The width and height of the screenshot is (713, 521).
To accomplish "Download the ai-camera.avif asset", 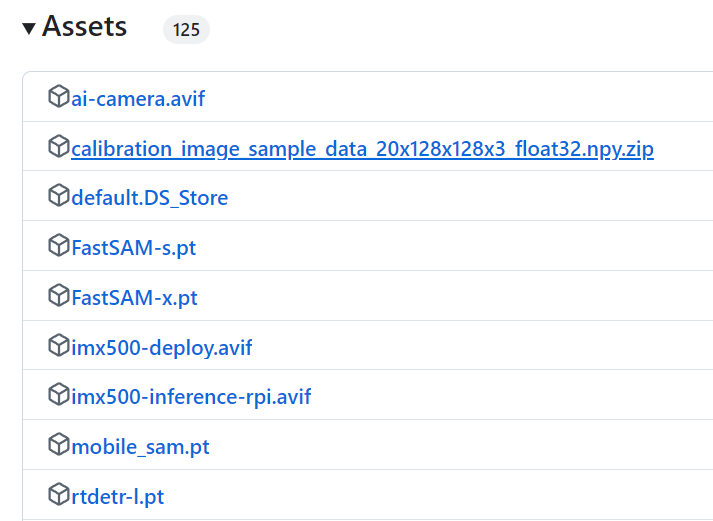I will (138, 99).
